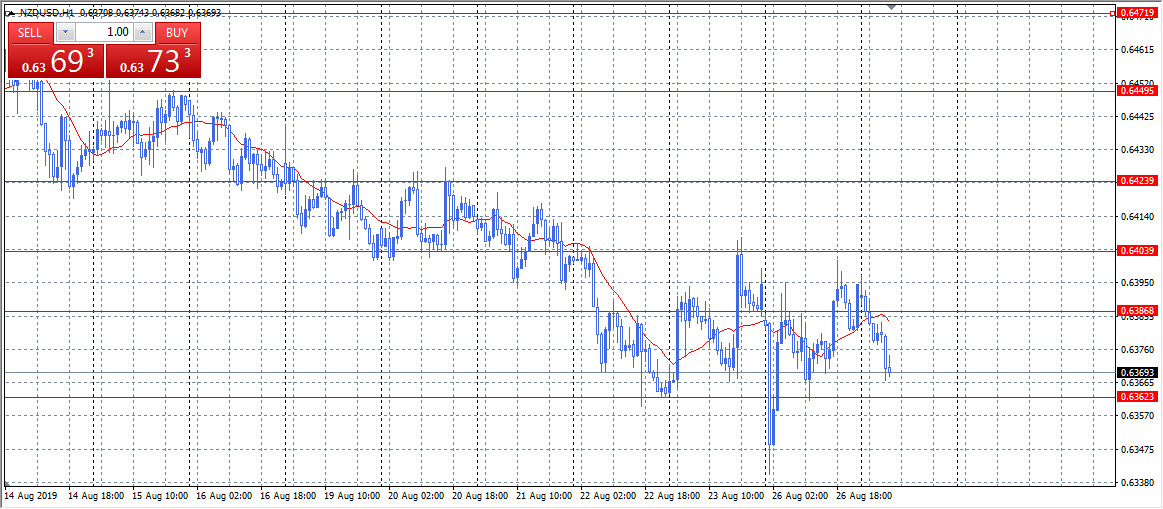Click the 22 Aug 18:00 time label
1163x509 pixels.
(672, 495)
